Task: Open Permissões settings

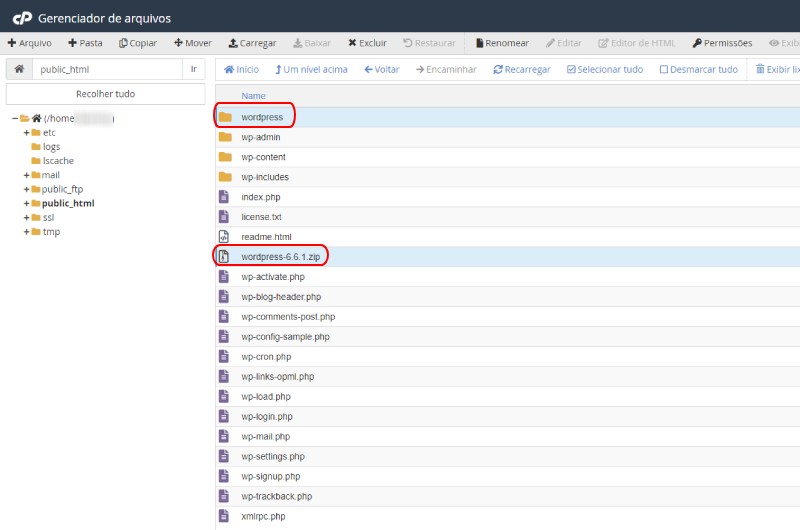Action: point(722,43)
